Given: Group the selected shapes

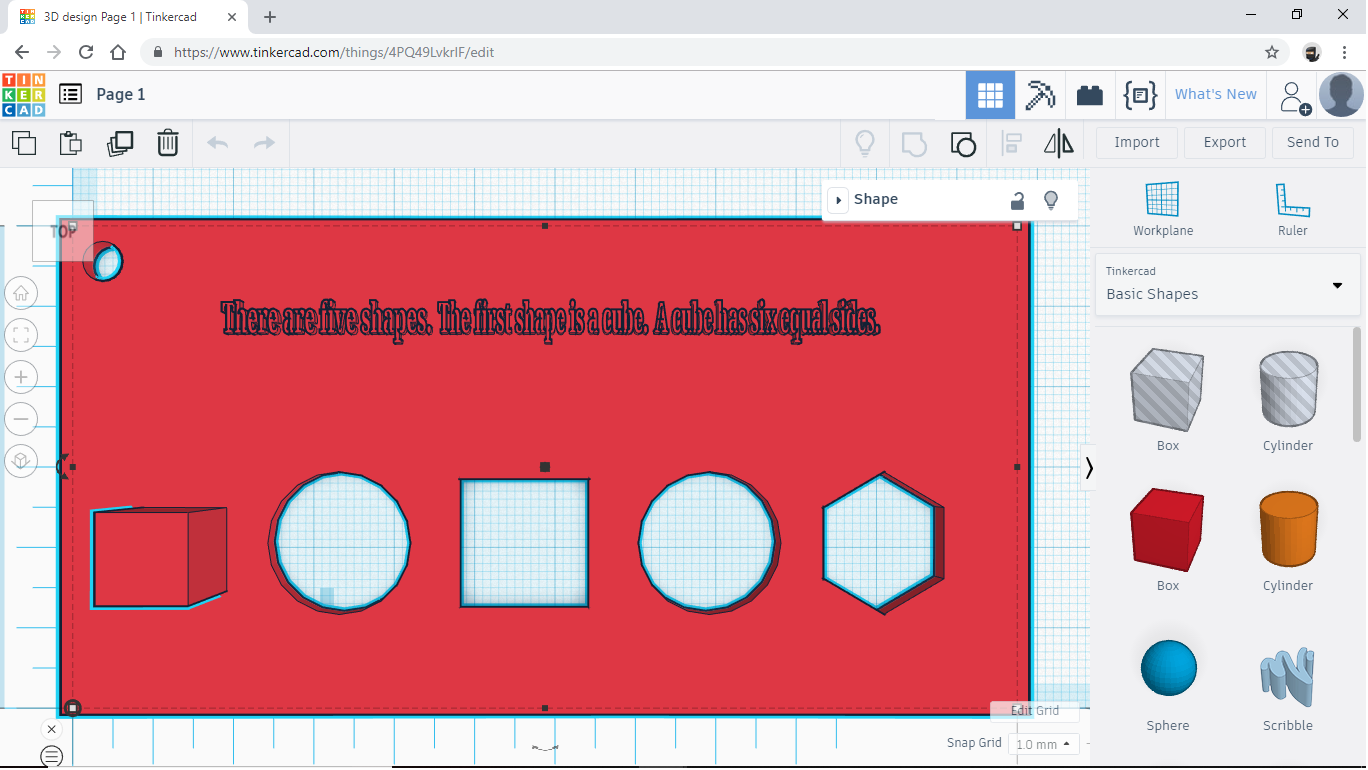Looking at the screenshot, I should [x=913, y=143].
